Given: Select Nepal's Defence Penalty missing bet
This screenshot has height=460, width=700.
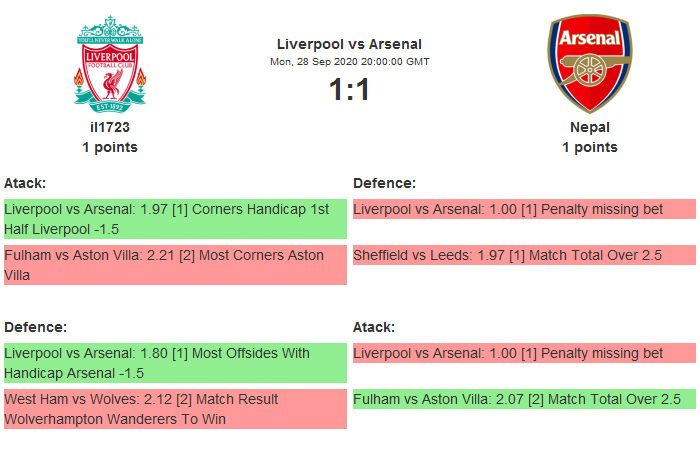Looking at the screenshot, I should [x=524, y=209].
